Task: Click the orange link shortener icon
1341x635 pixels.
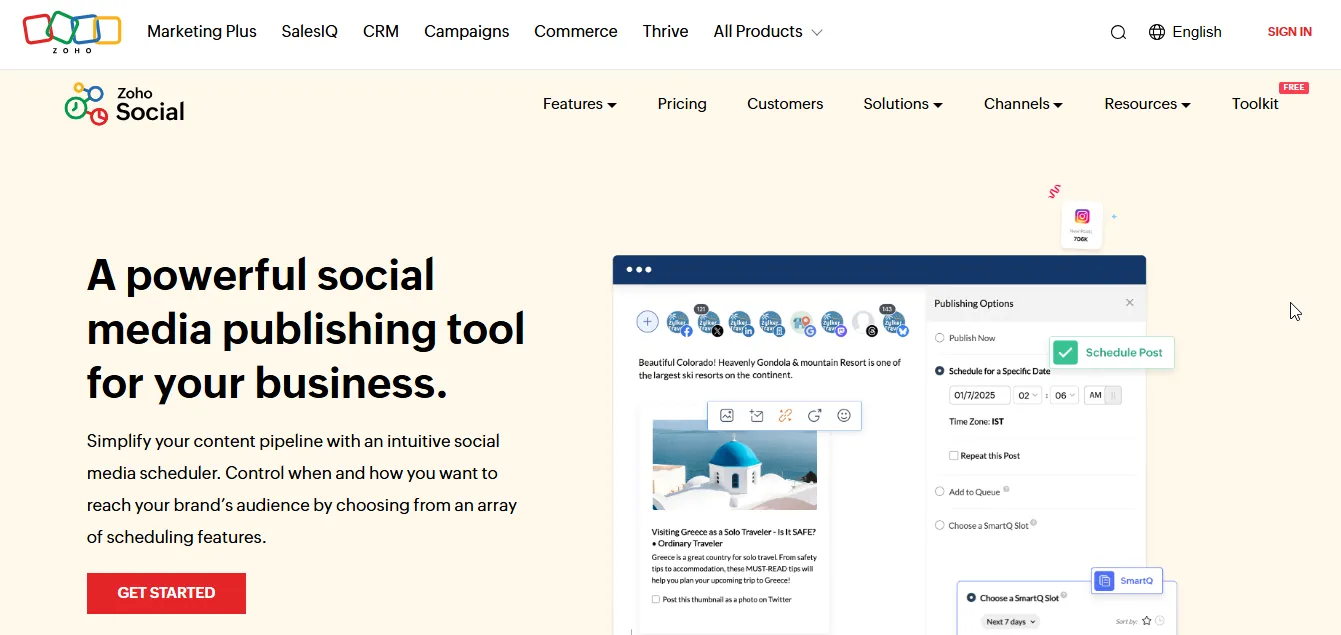Action: [x=785, y=415]
